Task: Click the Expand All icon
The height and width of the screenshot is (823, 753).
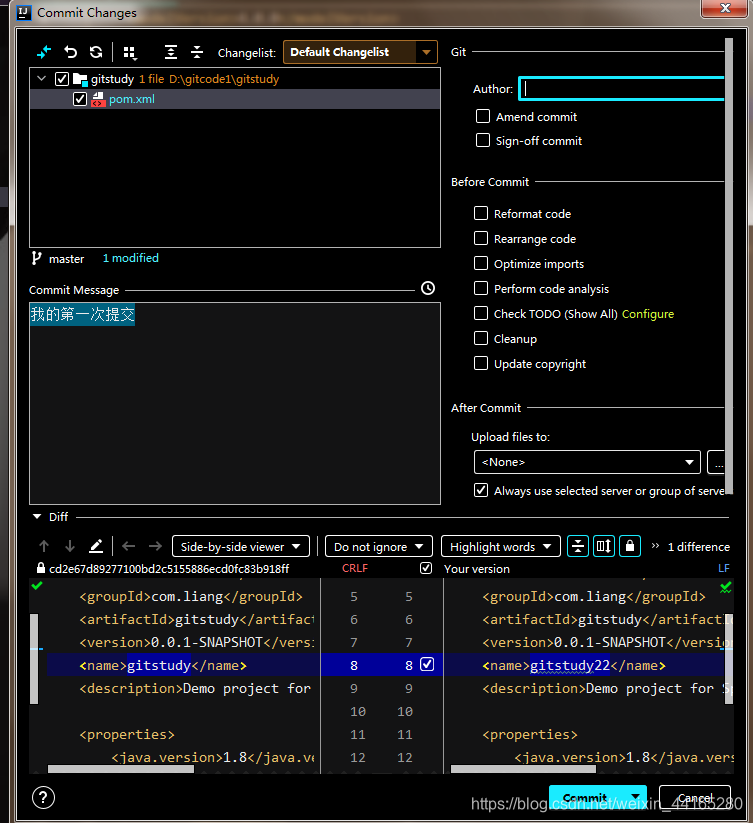Action: pos(171,52)
